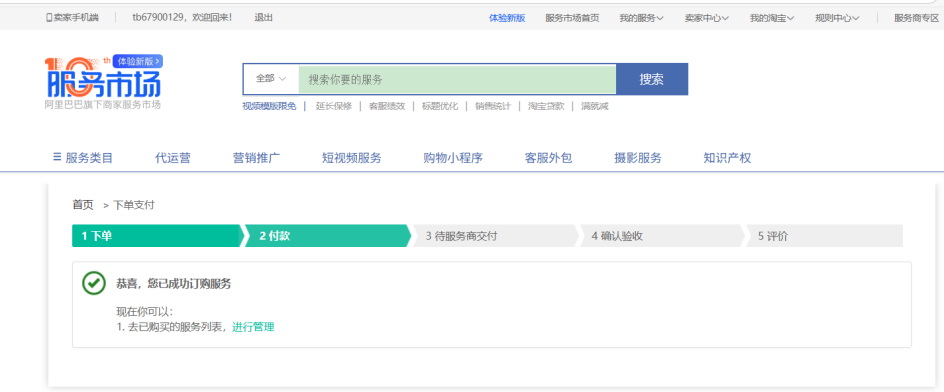Select the 客服绩效 hot keyword

(387, 107)
